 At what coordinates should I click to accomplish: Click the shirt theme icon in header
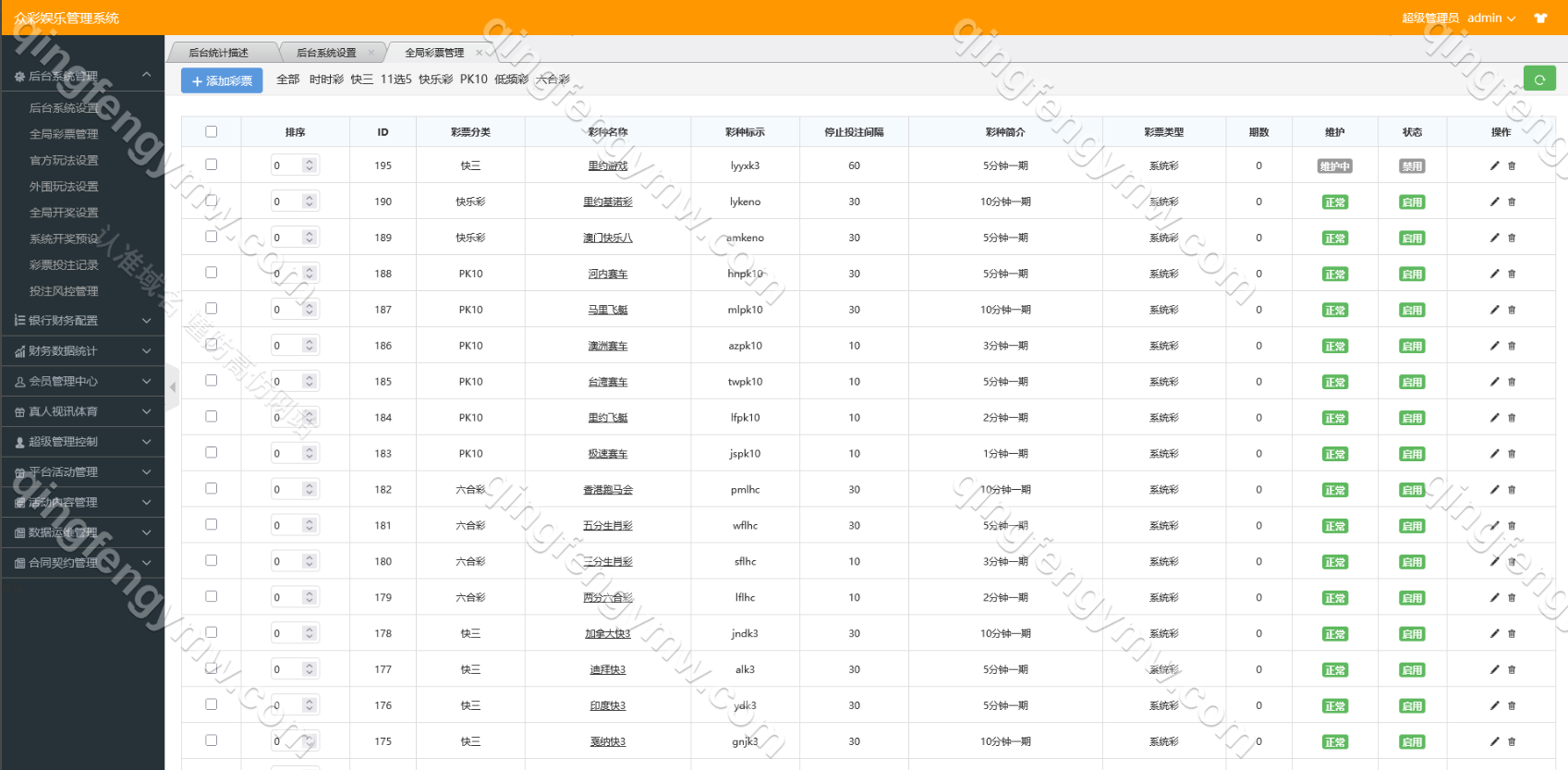1540,18
